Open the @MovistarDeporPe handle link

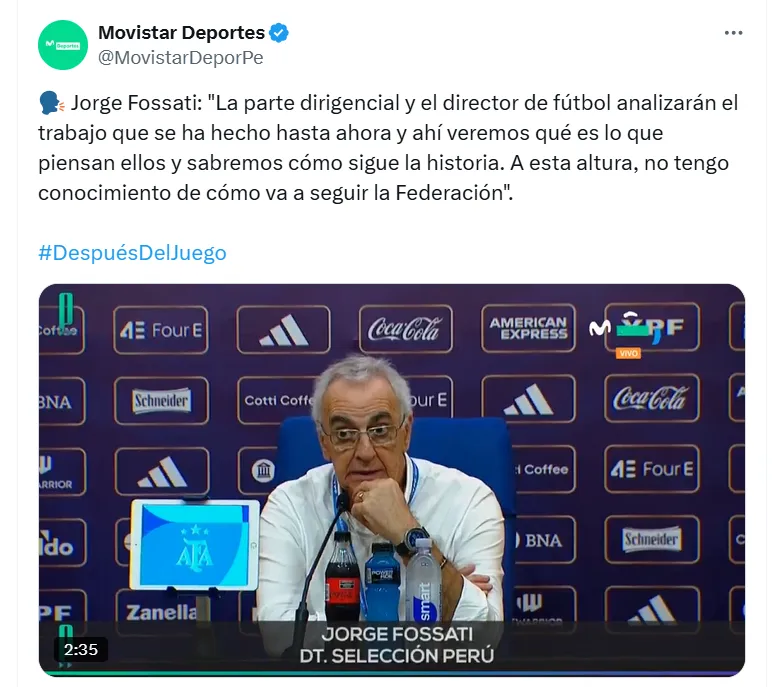(181, 58)
